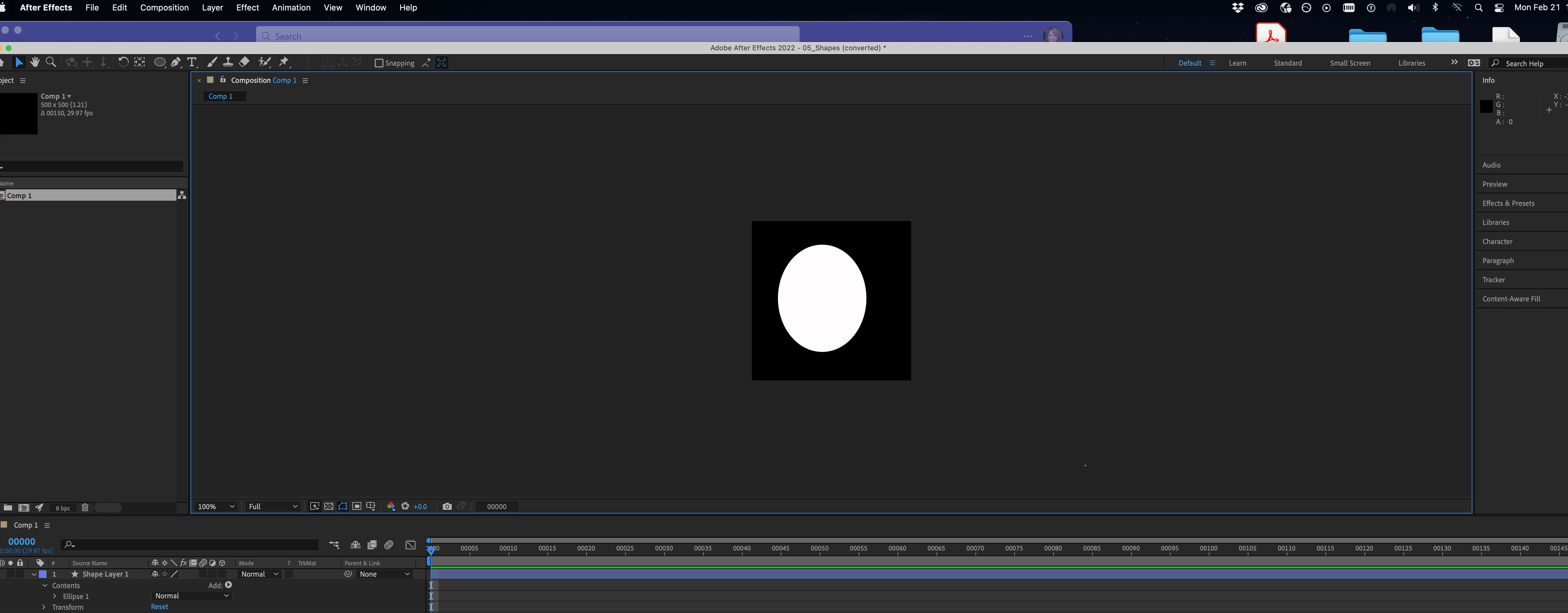Select the Ellipse shape tool
Viewport: 1568px width, 613px height.
pos(160,62)
